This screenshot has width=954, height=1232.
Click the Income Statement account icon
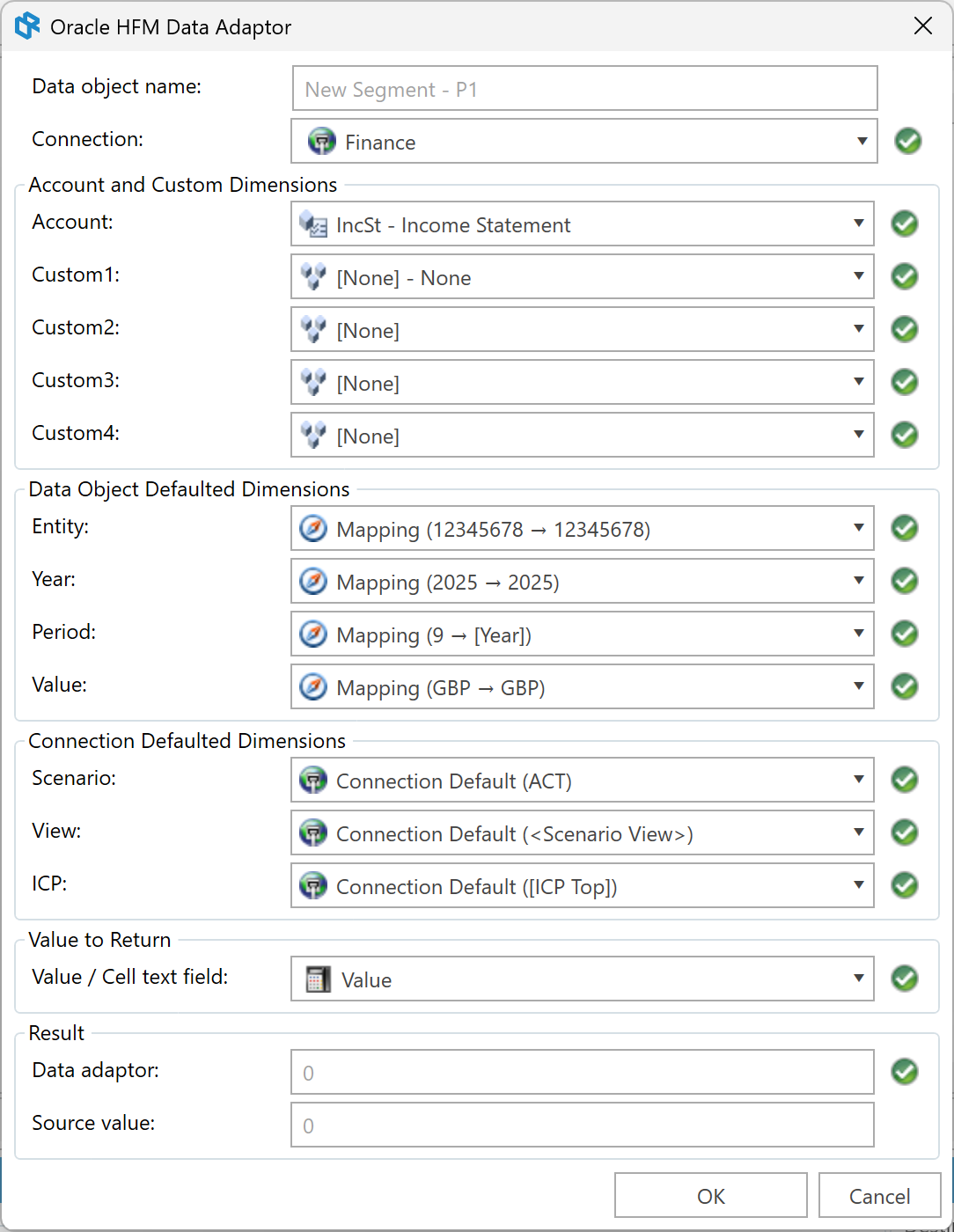coord(313,224)
